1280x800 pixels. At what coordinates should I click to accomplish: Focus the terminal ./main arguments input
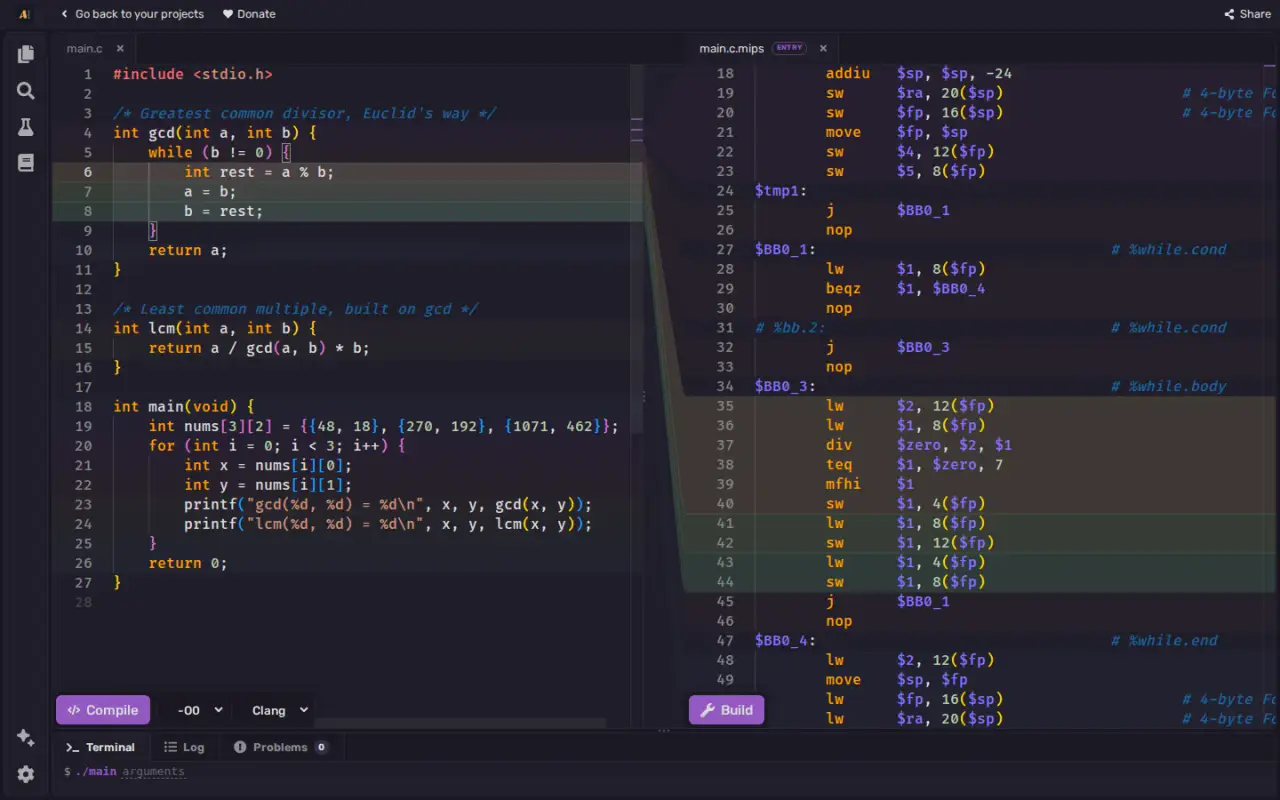153,772
